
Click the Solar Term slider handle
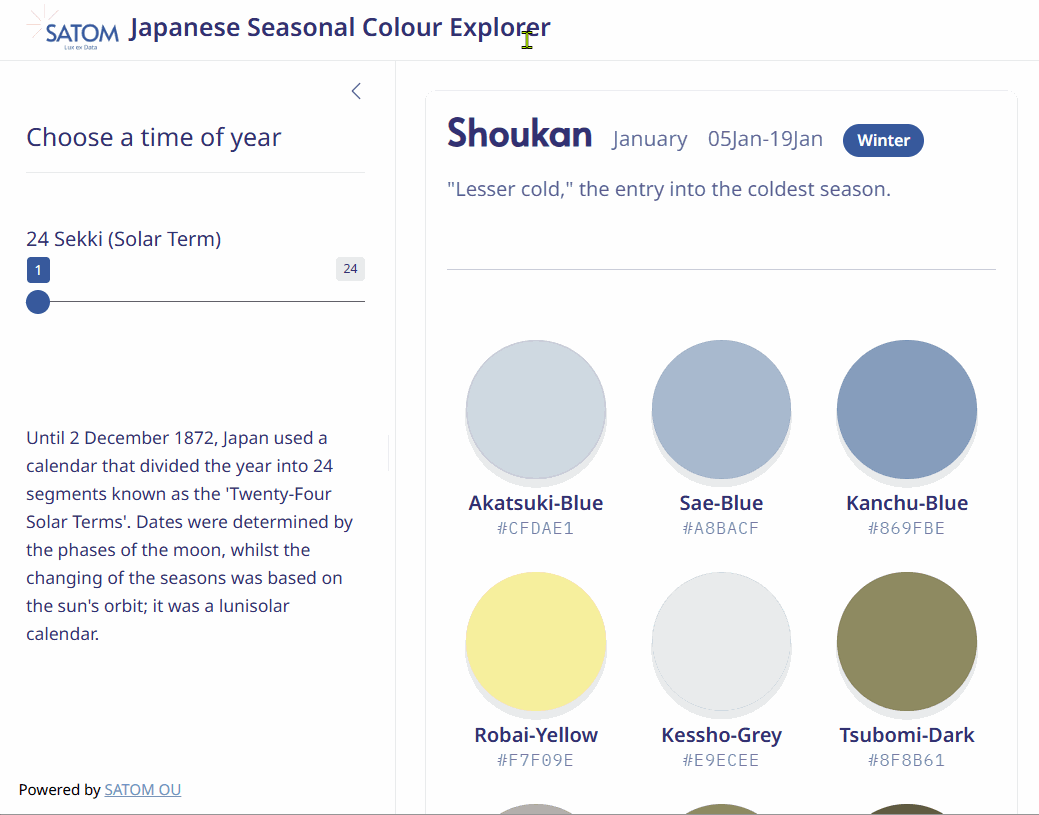pyautogui.click(x=38, y=302)
